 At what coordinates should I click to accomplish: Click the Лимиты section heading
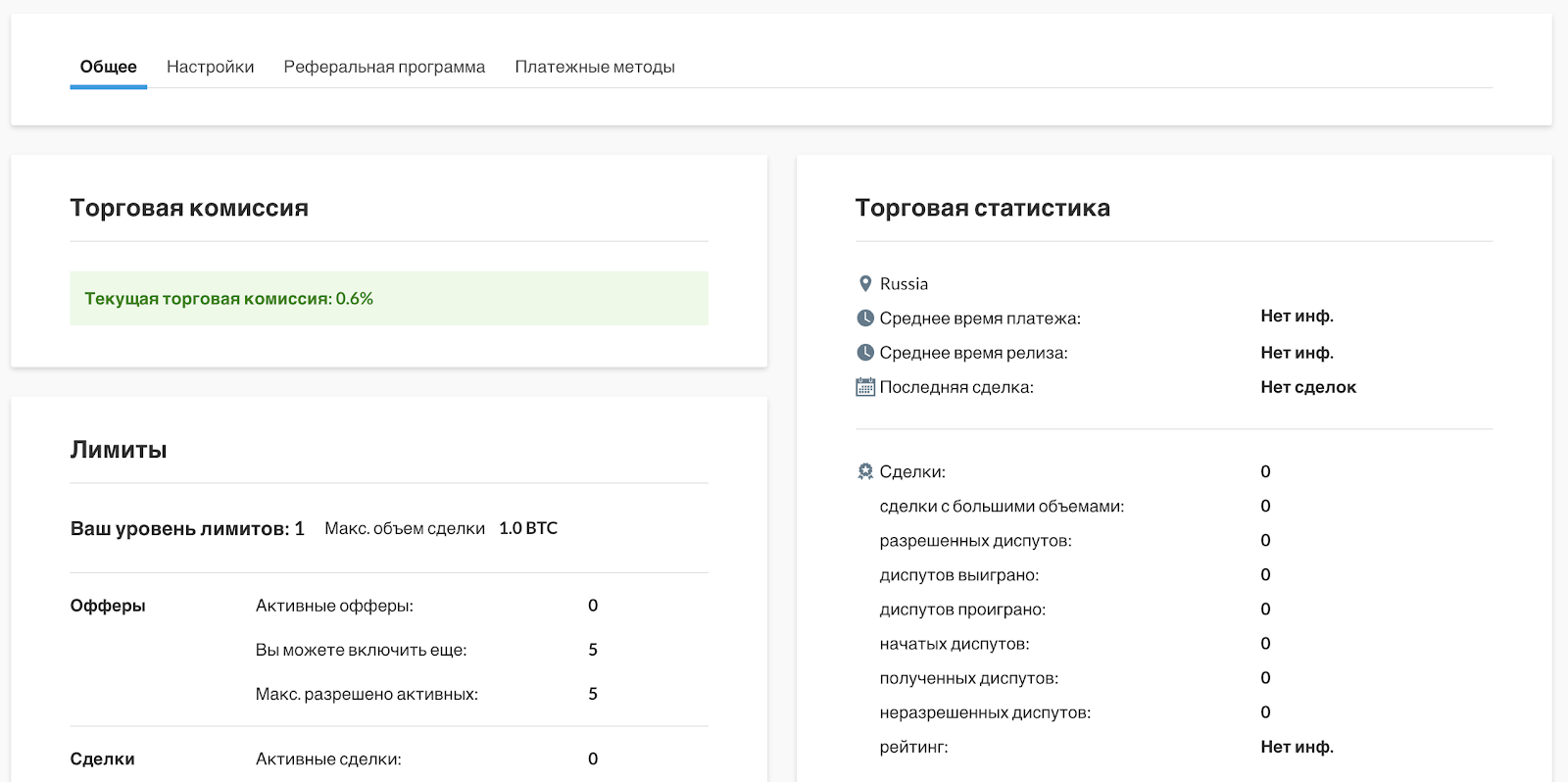(x=119, y=450)
